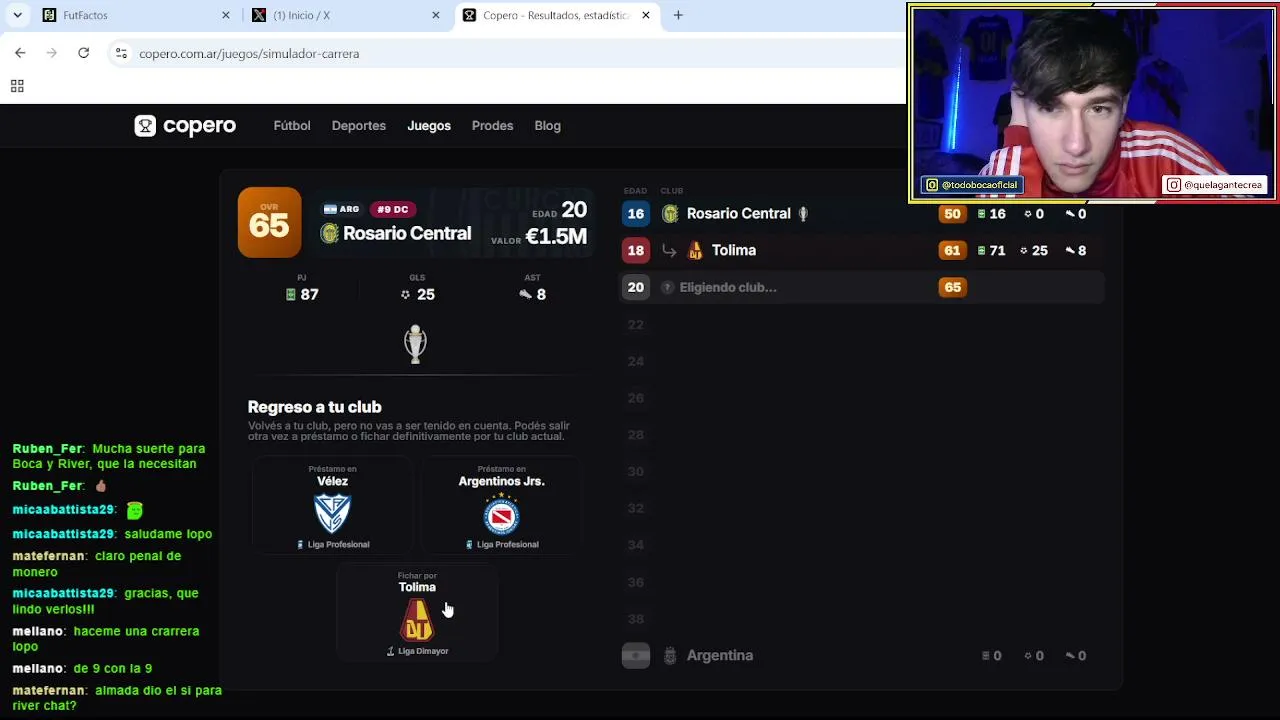
Task: Switch to the Inicio / X tab
Action: pyautogui.click(x=345, y=15)
